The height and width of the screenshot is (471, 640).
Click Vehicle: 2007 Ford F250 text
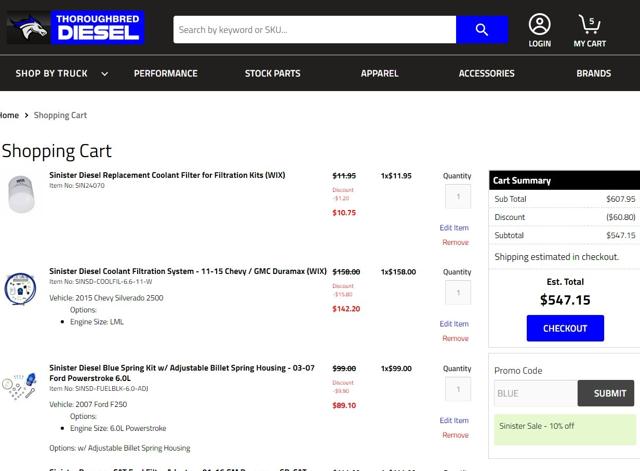[88, 404]
